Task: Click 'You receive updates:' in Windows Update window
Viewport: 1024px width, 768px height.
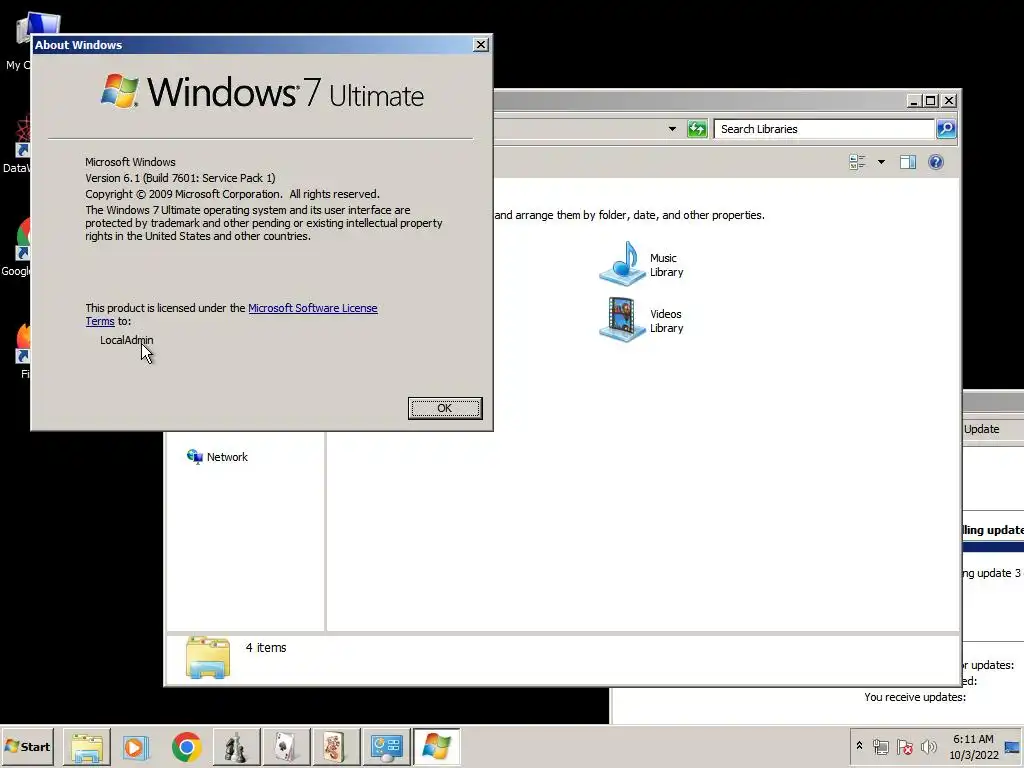Action: pyautogui.click(x=915, y=697)
